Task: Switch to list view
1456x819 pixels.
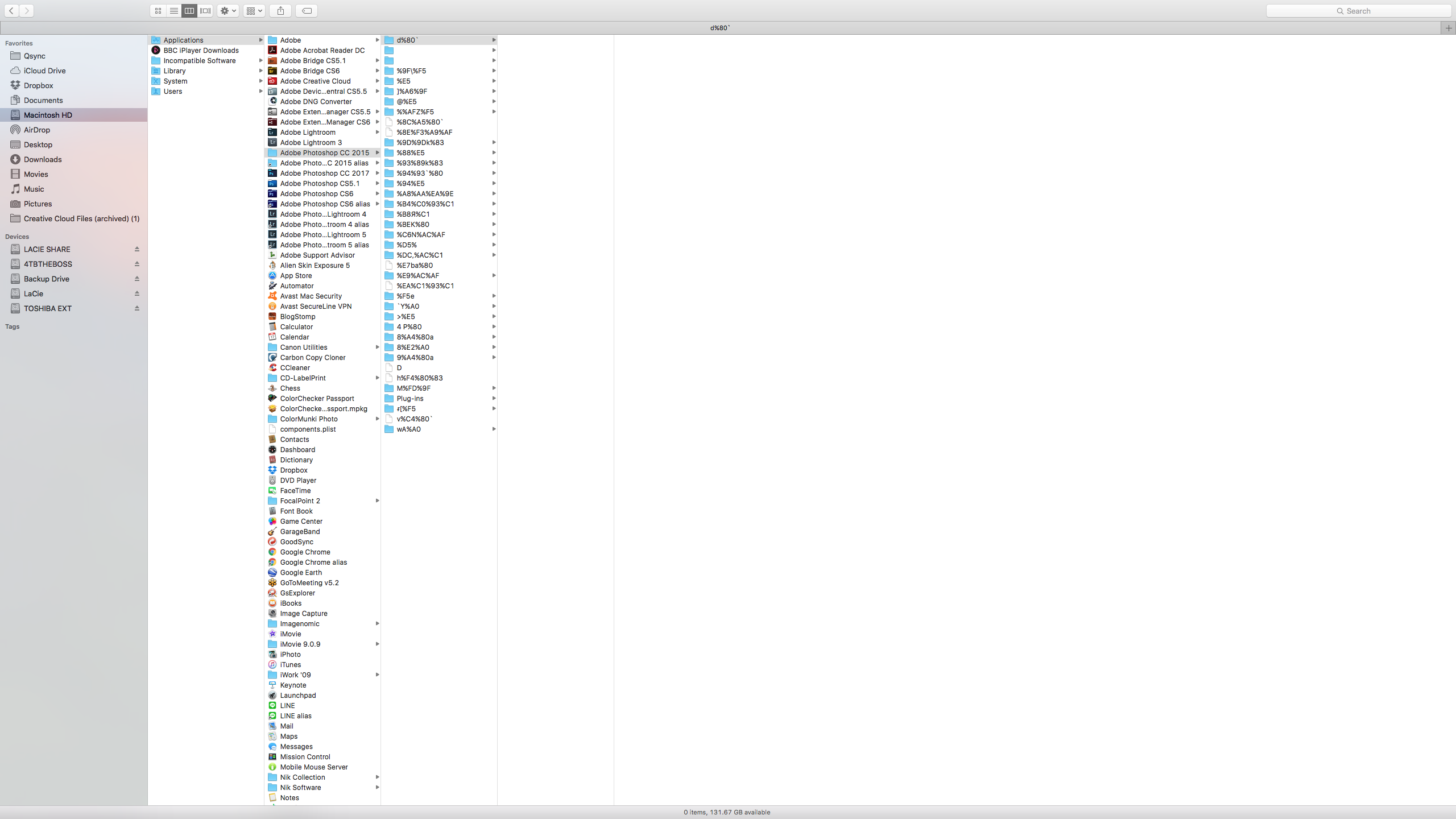Action: 174,11
